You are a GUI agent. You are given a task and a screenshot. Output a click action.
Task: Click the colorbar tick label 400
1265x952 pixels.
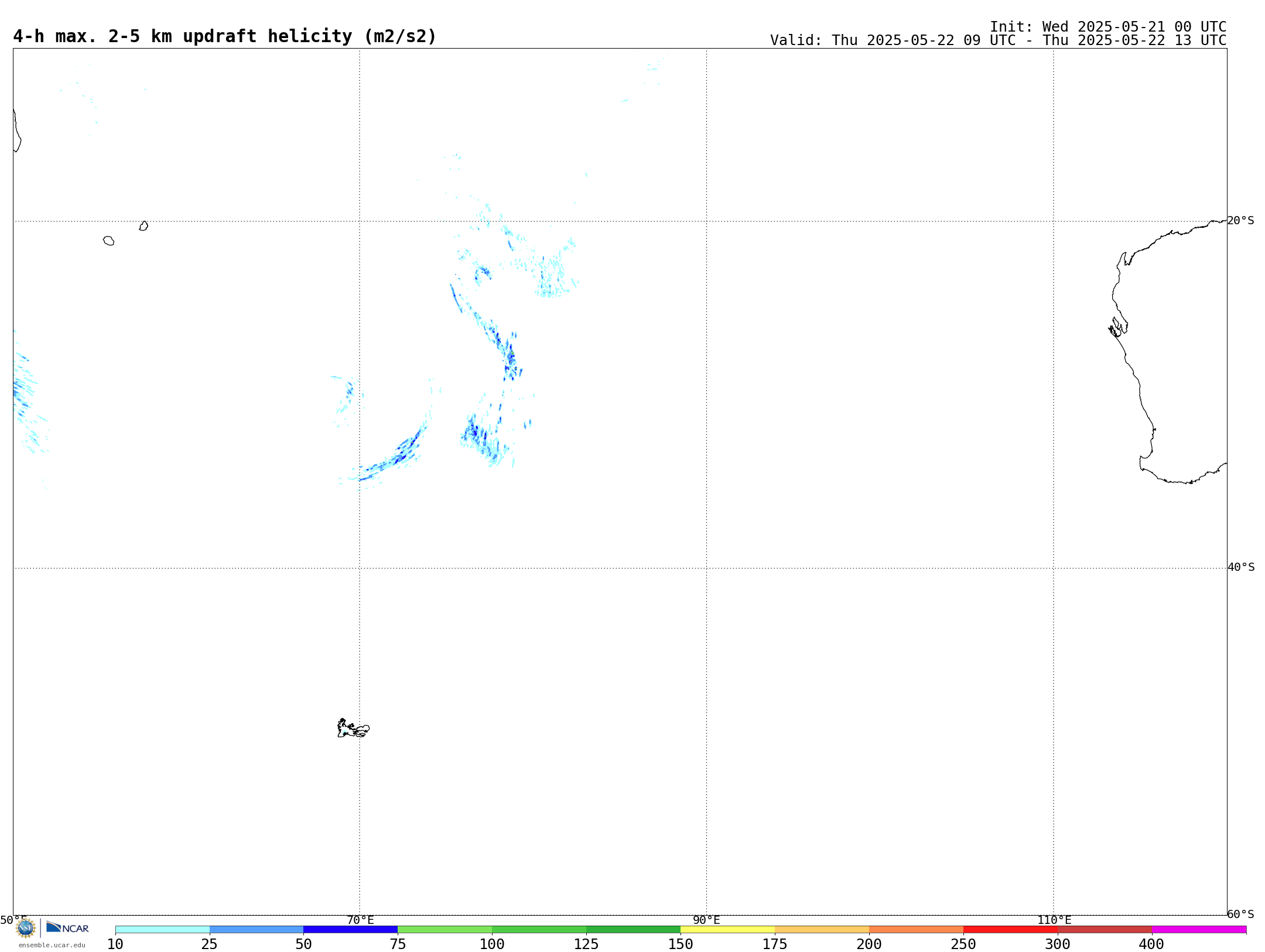point(1152,944)
